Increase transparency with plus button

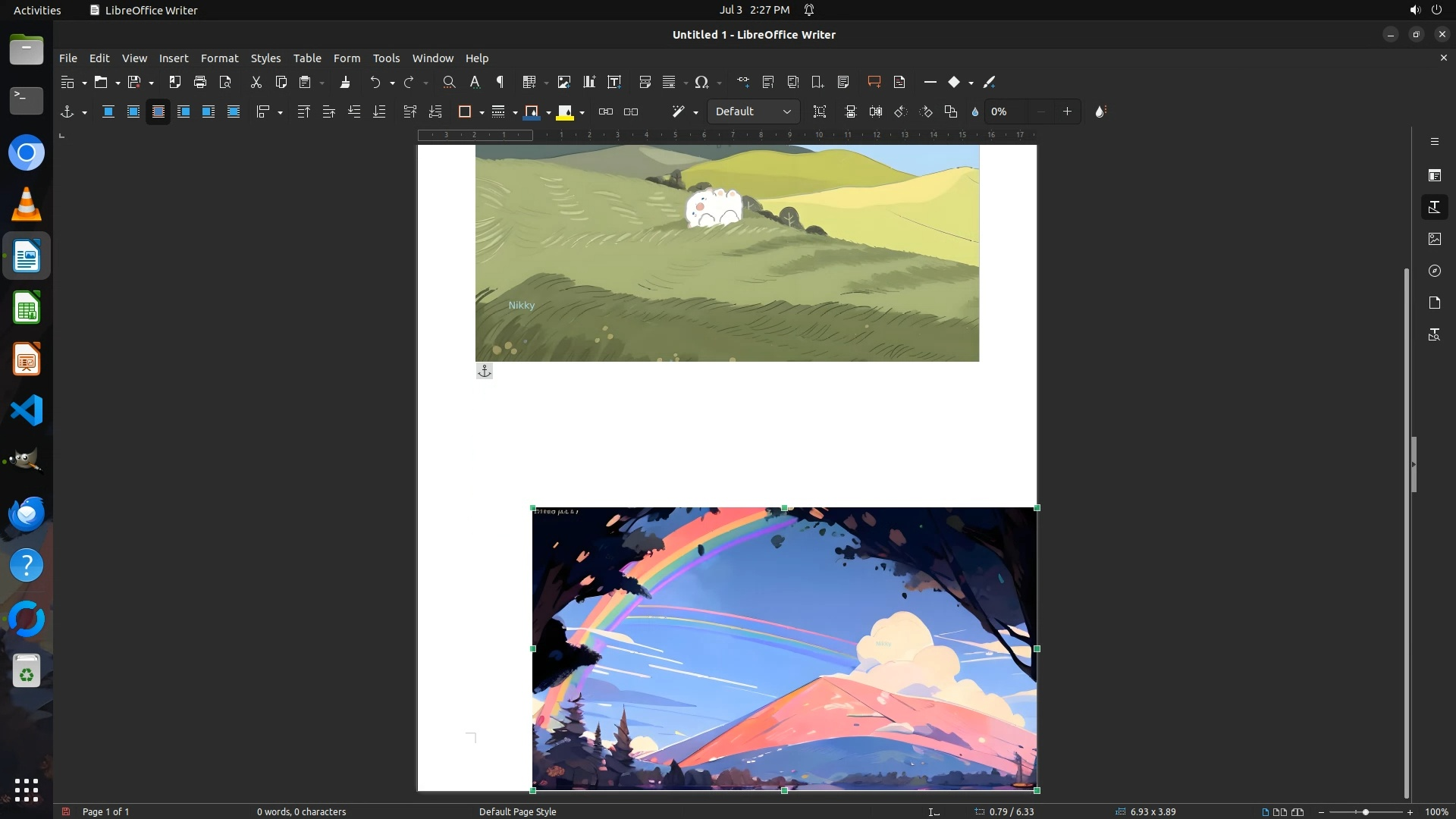click(1067, 111)
